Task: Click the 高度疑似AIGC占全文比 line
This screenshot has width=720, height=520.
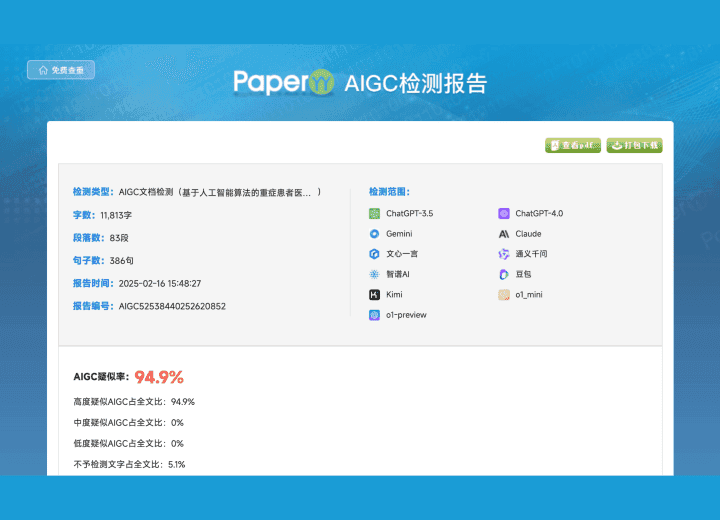Action: [x=134, y=402]
